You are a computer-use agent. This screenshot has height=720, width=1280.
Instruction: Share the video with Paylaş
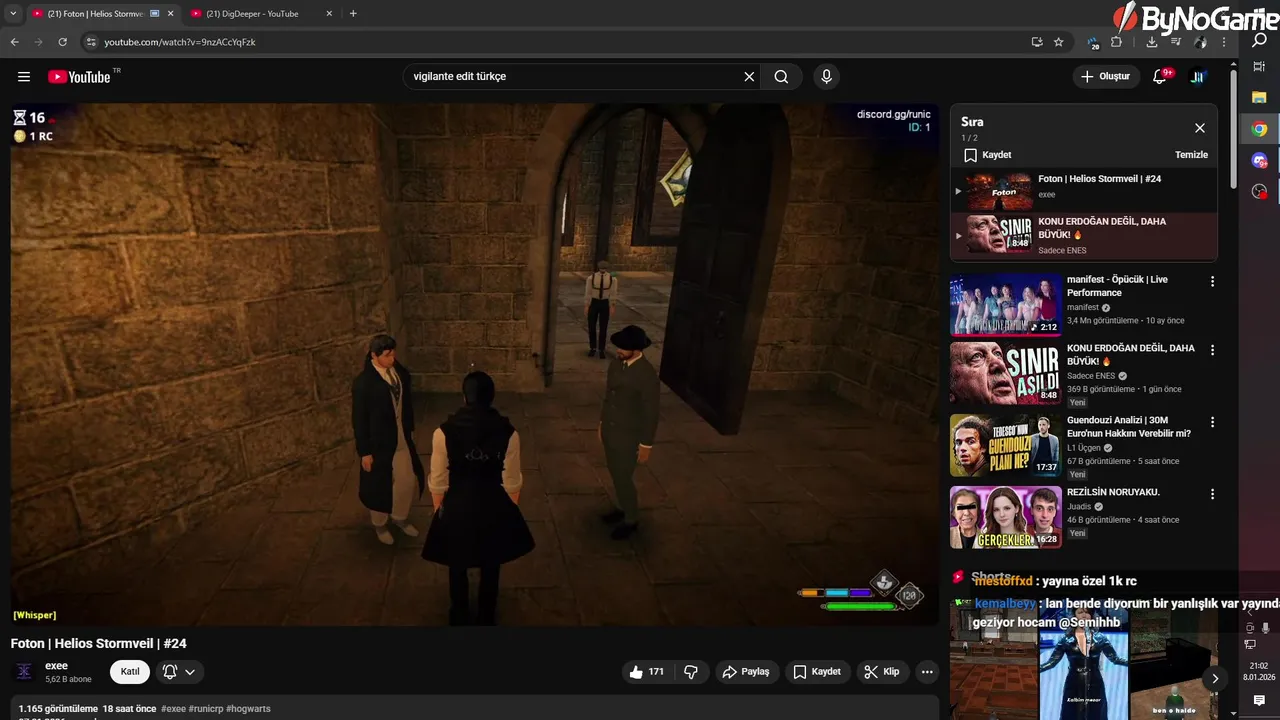[746, 672]
